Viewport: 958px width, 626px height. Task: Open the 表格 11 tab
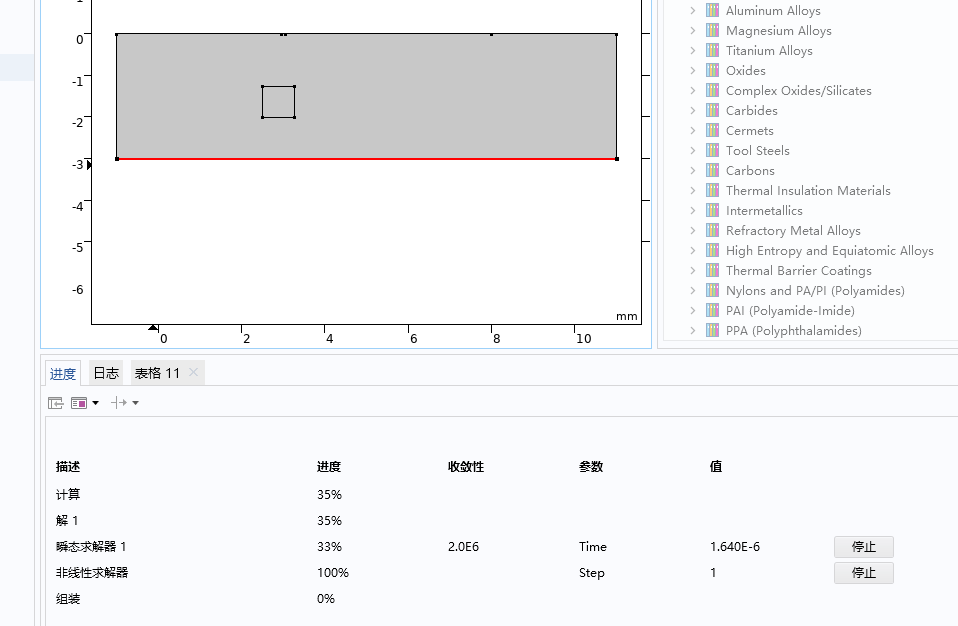click(157, 373)
